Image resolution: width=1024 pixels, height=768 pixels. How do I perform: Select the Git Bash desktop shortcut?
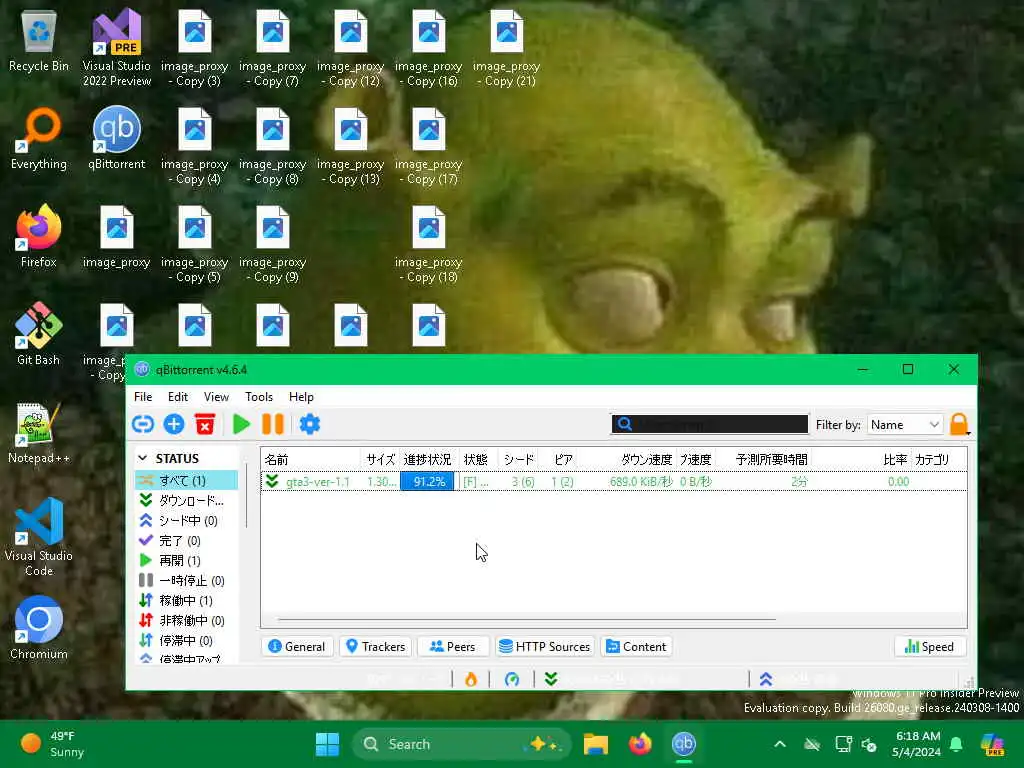39,334
